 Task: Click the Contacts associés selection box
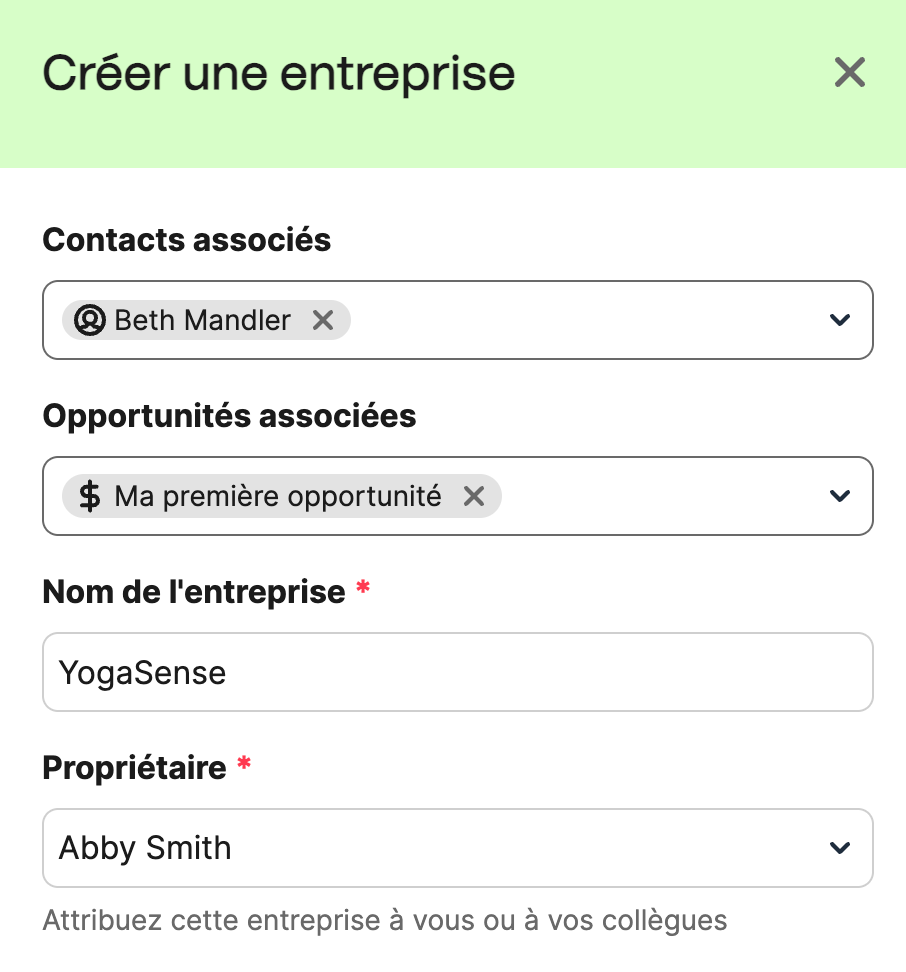[x=600, y=320]
